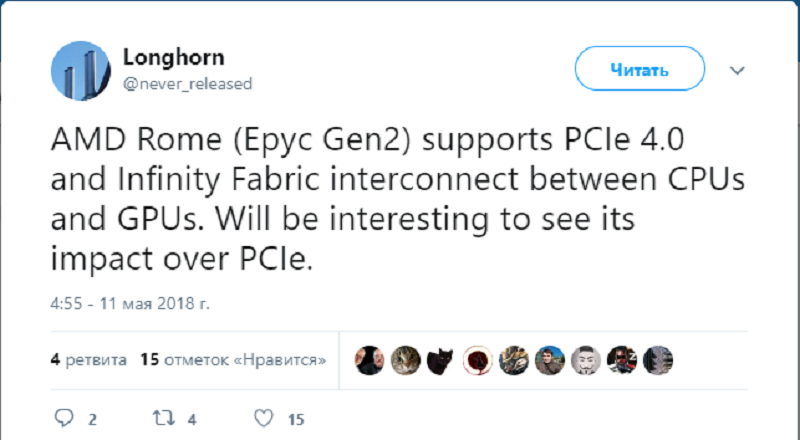The width and height of the screenshot is (800, 440).
Task: Open the @never_released handle link
Action: [187, 83]
